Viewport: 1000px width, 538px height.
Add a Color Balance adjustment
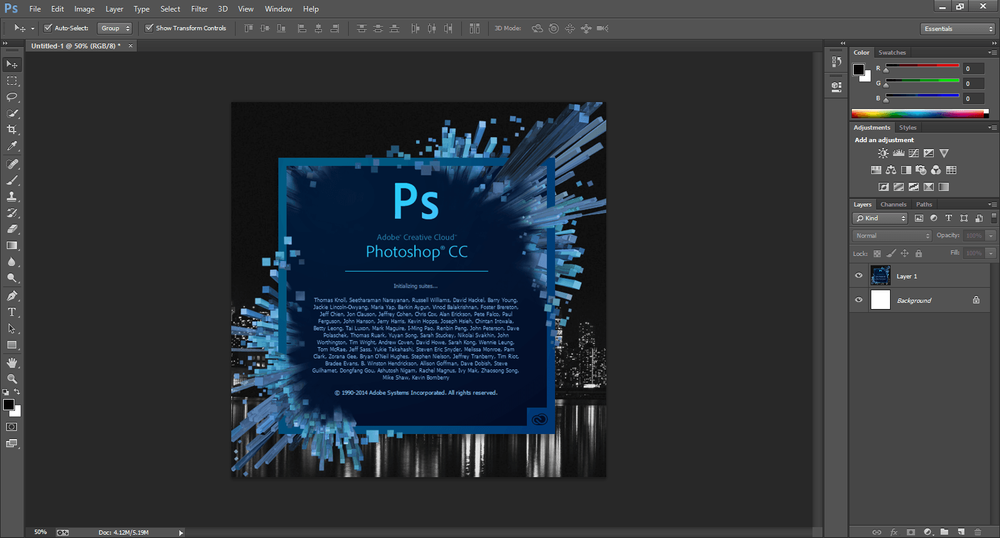[891, 170]
